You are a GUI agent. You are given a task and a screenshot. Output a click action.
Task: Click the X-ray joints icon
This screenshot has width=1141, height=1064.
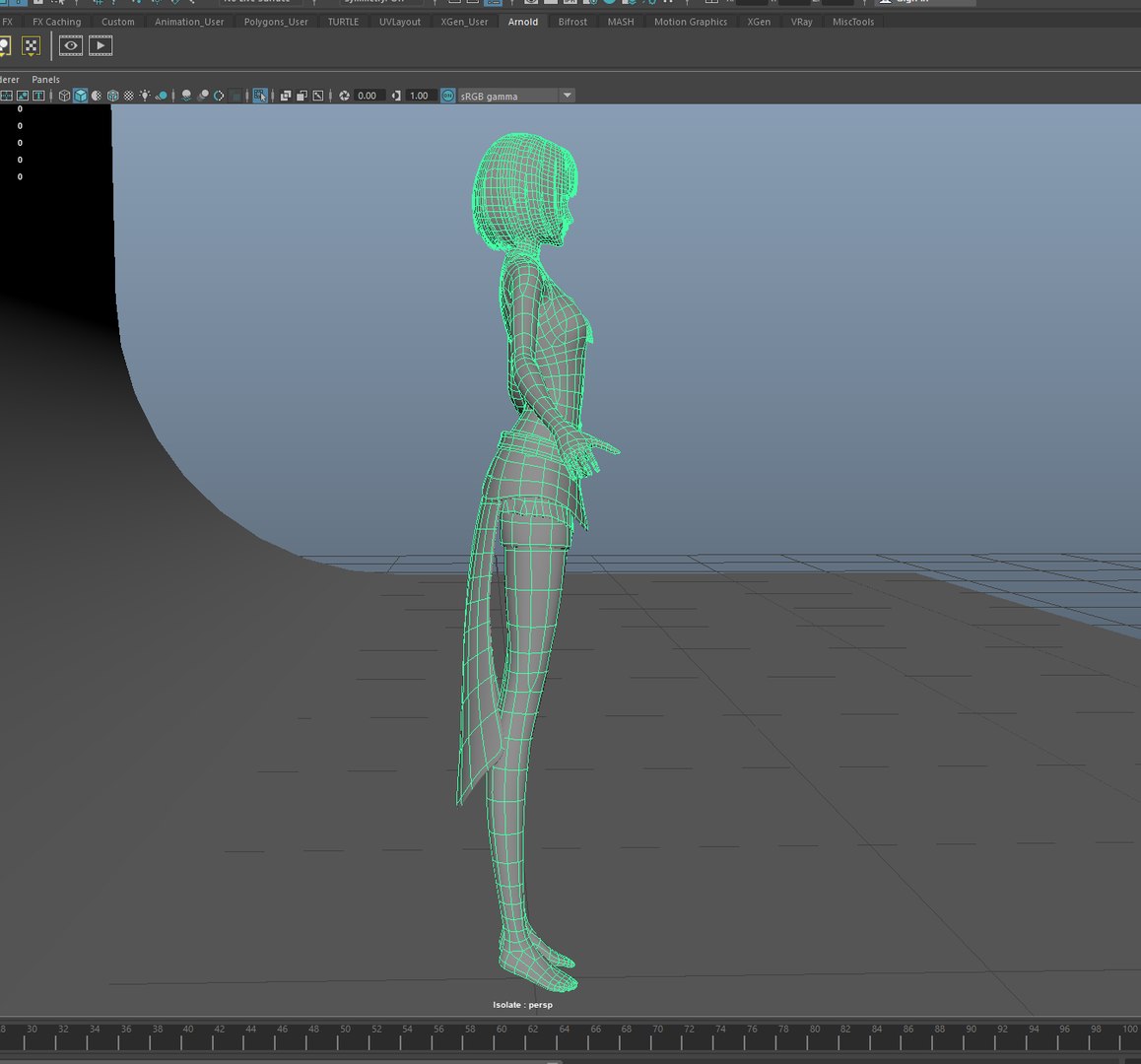318,96
